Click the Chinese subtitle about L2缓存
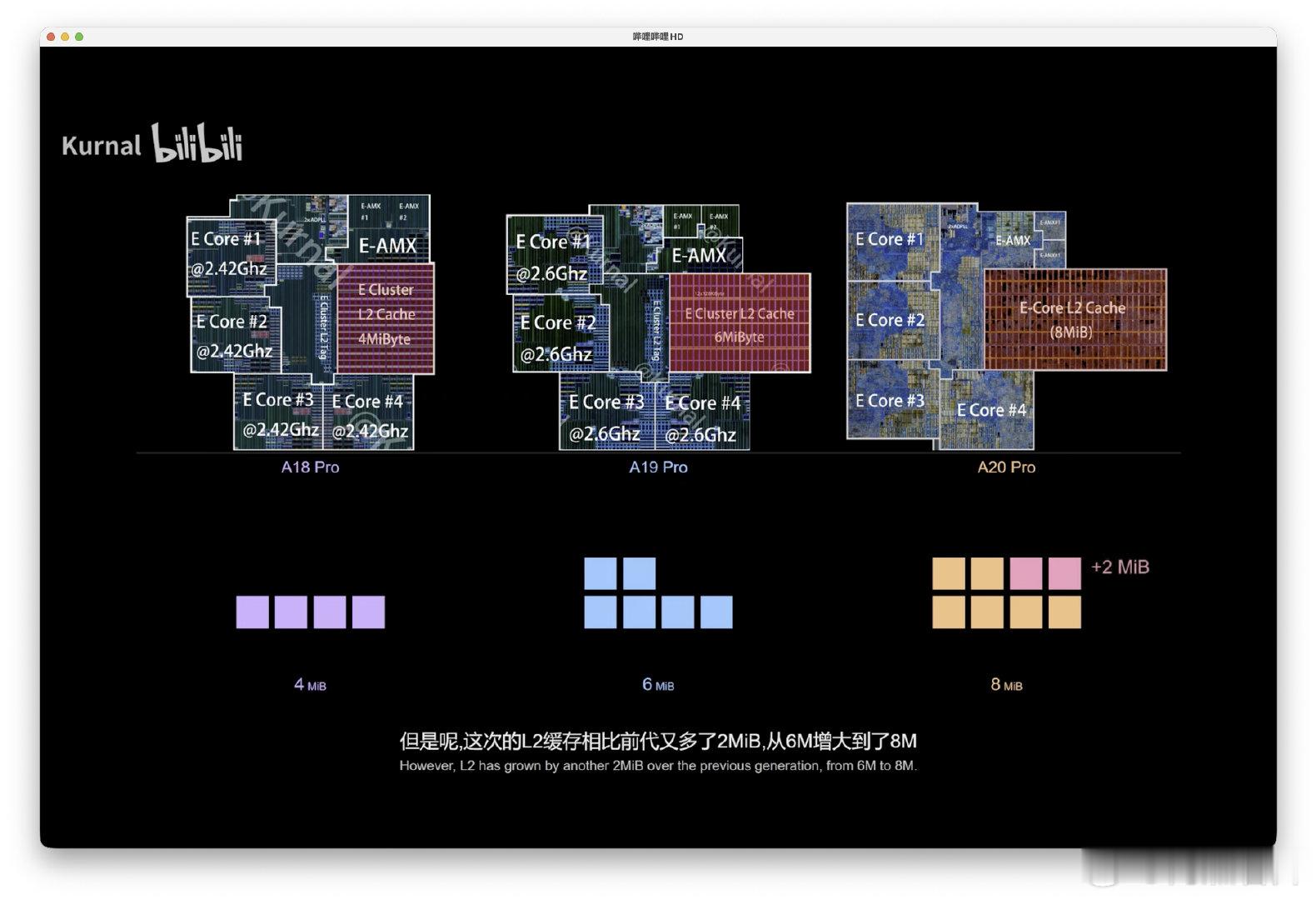This screenshot has width=1316, height=900. click(658, 741)
